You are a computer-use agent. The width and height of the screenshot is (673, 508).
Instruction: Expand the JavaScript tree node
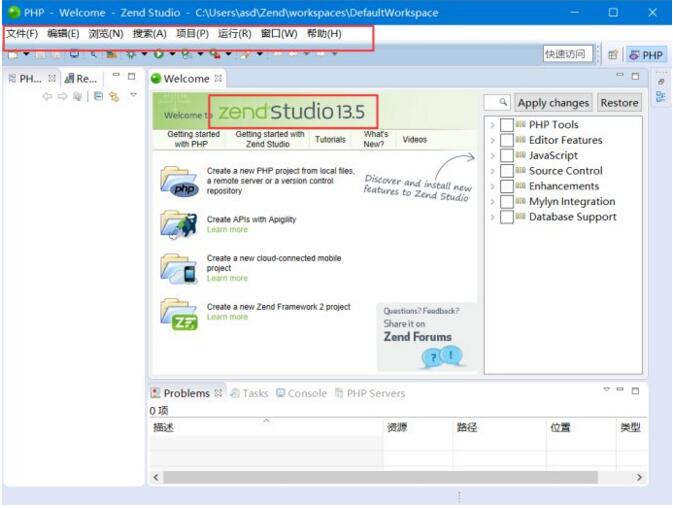[x=492, y=156]
